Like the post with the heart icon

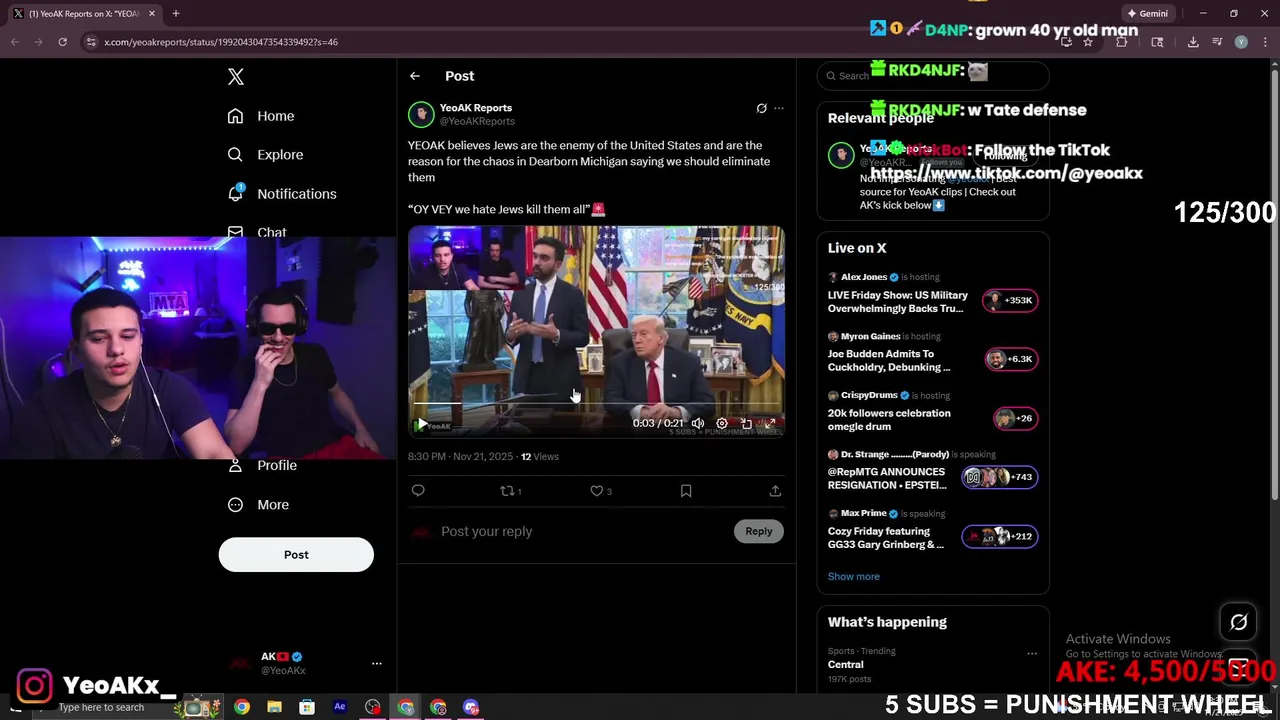point(597,491)
